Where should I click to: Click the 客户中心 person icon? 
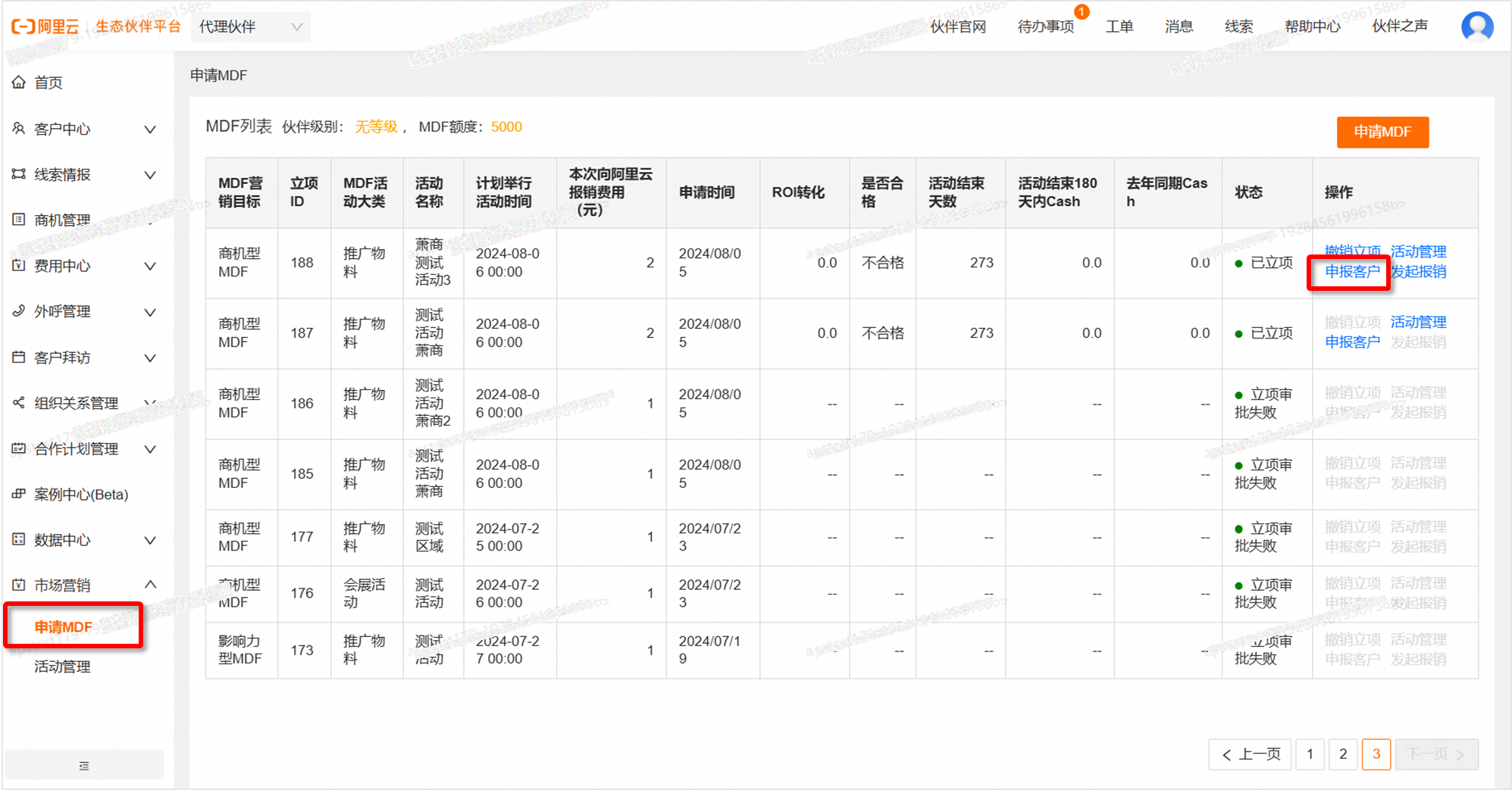pos(19,129)
